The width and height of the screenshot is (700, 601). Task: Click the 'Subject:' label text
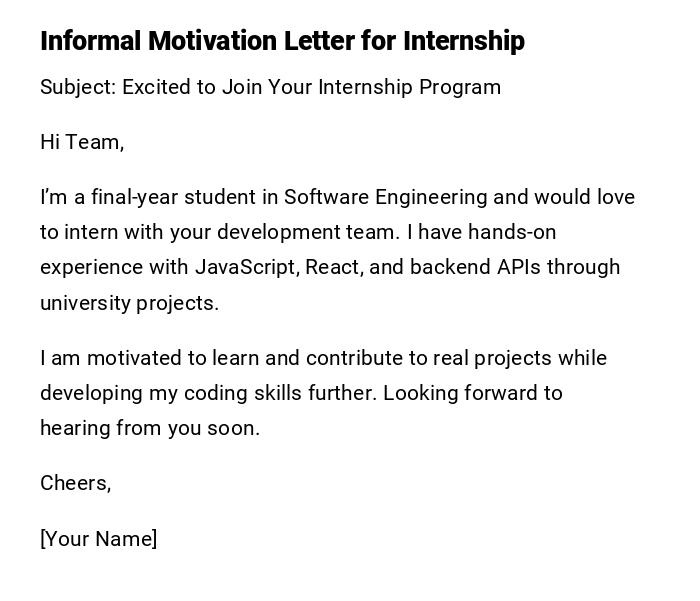click(x=78, y=87)
